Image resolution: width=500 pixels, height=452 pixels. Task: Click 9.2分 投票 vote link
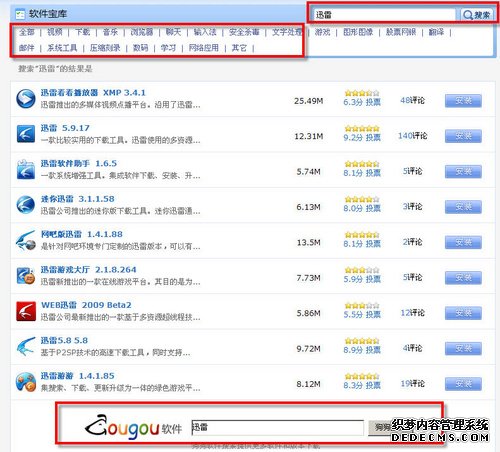tap(362, 138)
